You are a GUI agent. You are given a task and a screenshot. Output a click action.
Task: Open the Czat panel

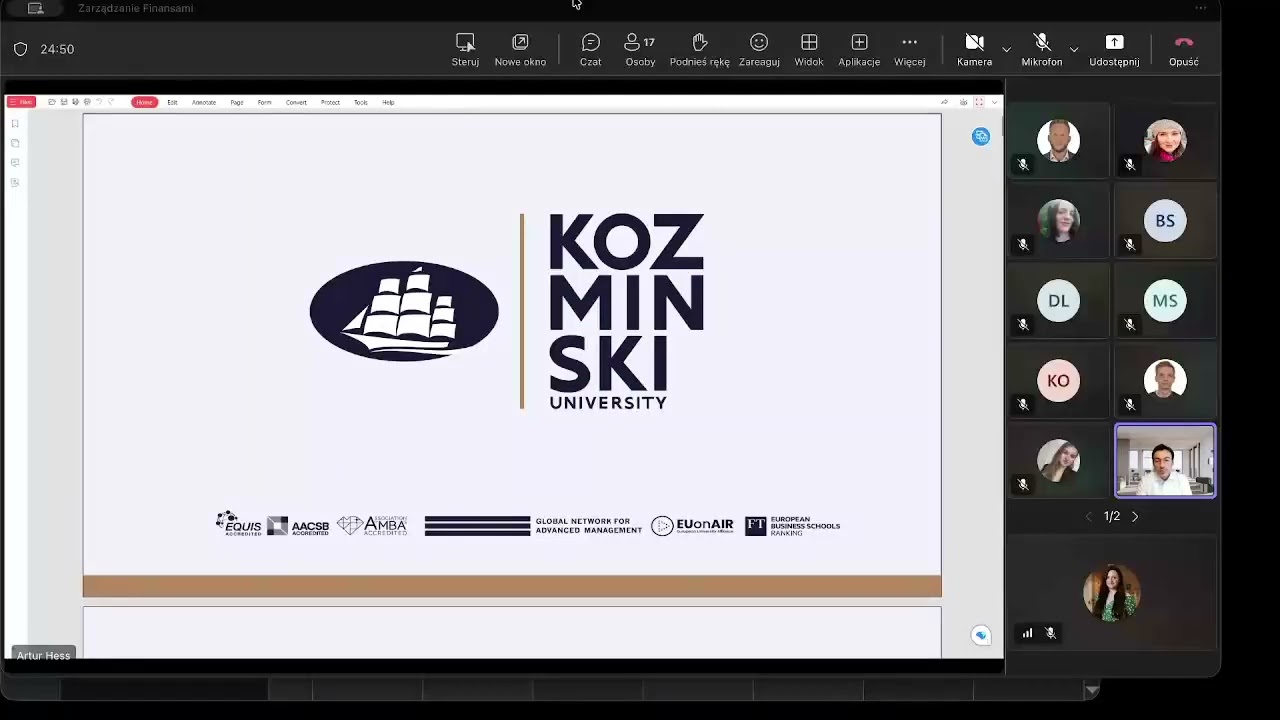pyautogui.click(x=590, y=50)
